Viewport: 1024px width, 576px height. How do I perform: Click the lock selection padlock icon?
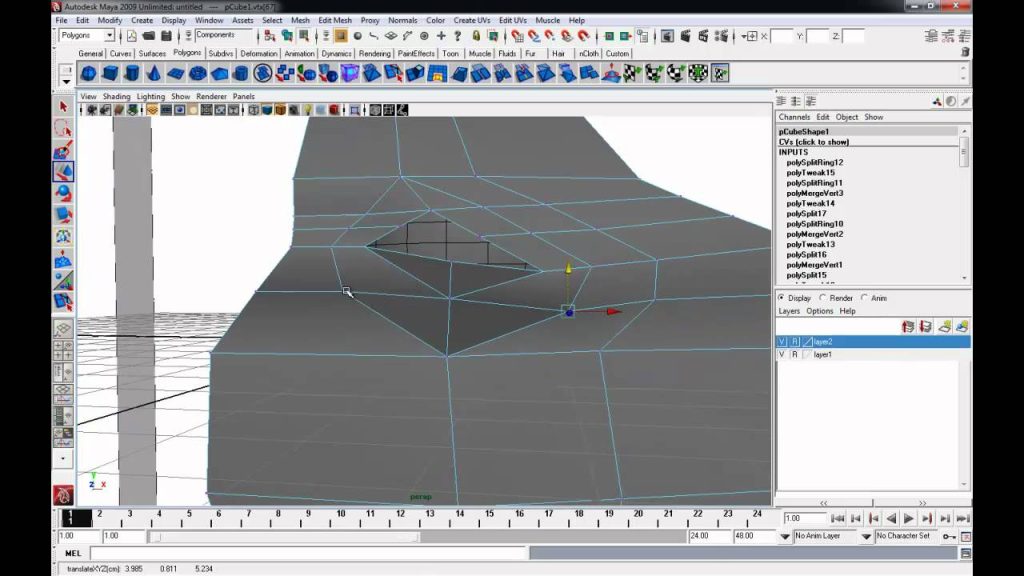coord(476,36)
